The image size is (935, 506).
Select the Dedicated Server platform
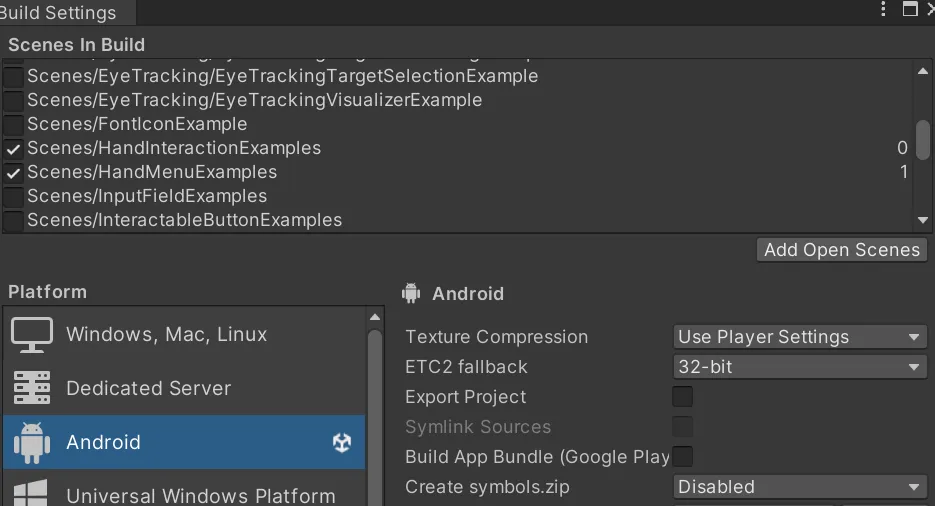coord(148,388)
